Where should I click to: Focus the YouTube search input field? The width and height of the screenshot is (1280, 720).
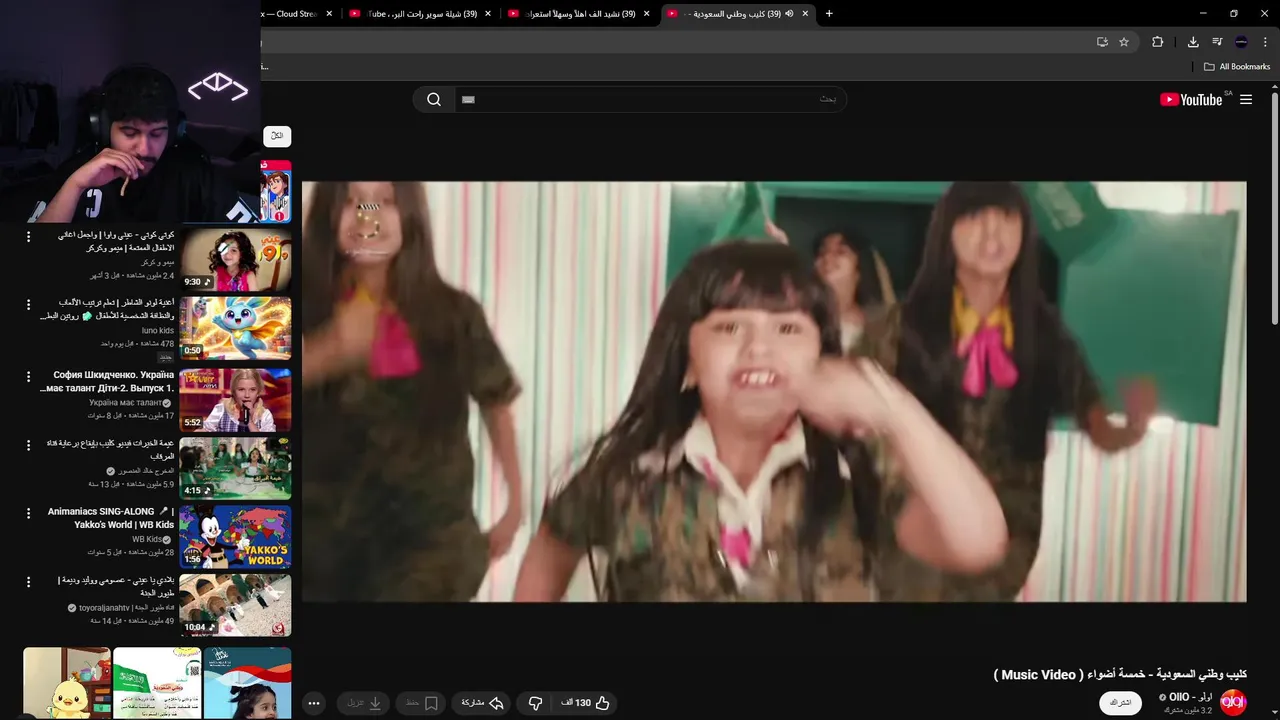coord(650,99)
